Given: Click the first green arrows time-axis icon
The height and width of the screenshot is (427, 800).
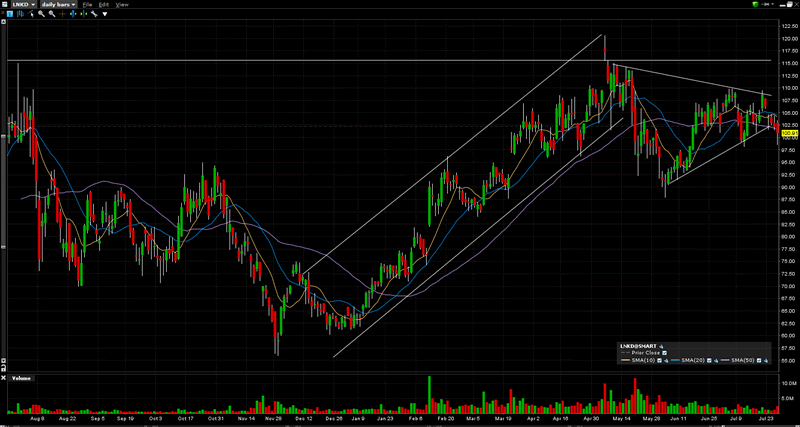Looking at the screenshot, I should pos(73,14).
